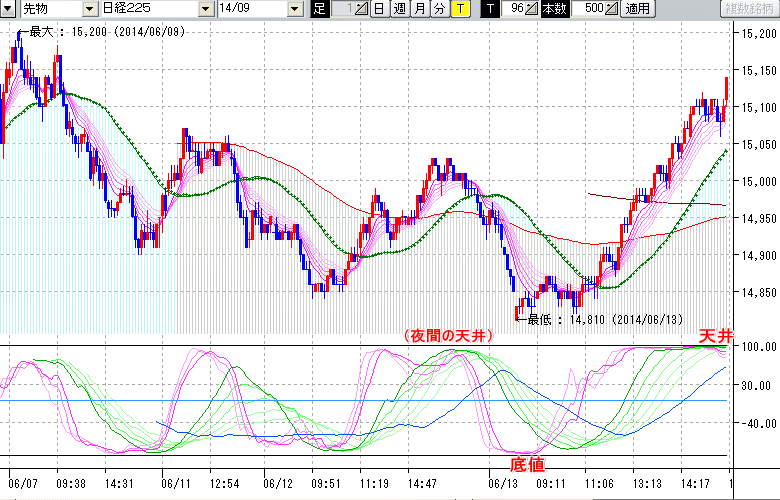Click the 複数銘柄 multiple symbols button
Image resolution: width=780 pixels, height=500 pixels.
point(747,9)
